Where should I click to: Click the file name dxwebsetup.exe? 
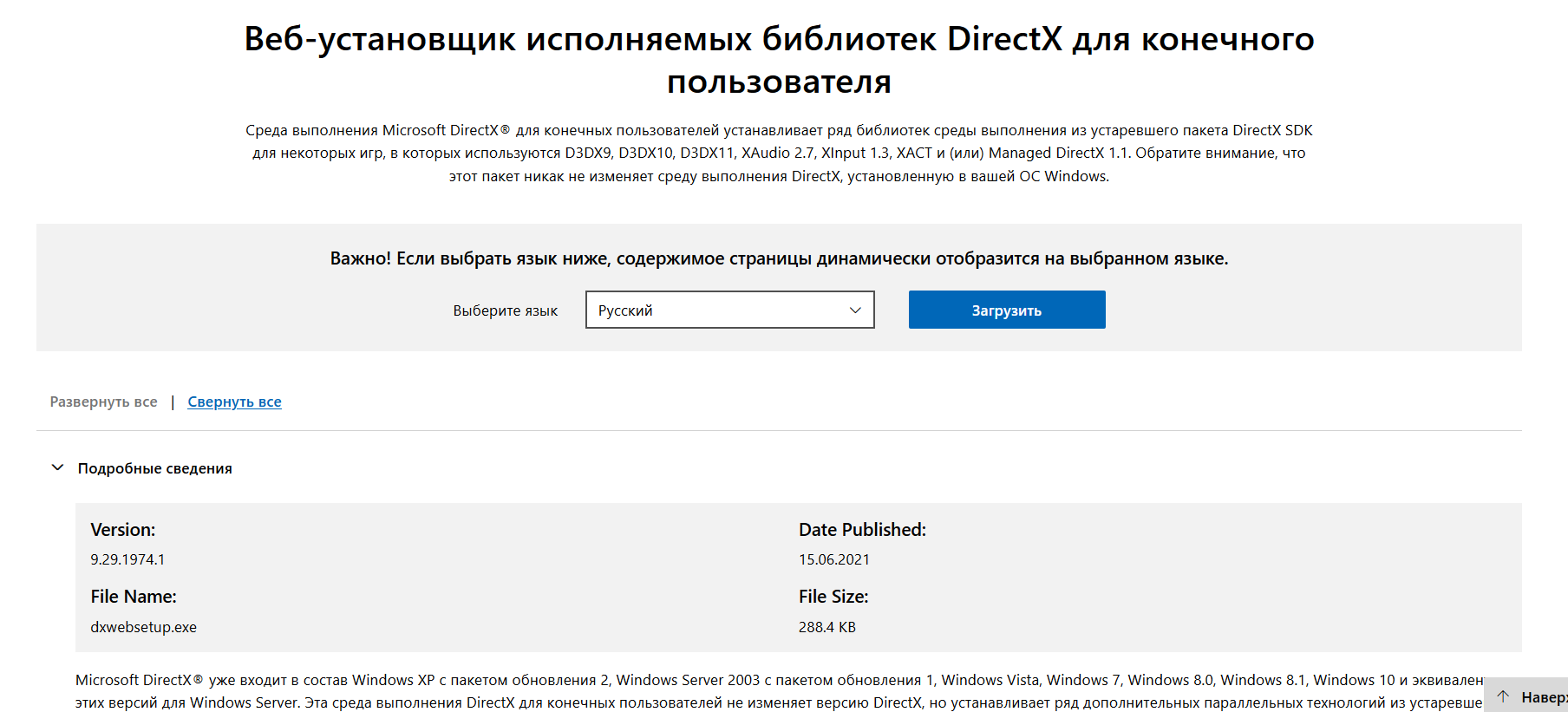(143, 627)
